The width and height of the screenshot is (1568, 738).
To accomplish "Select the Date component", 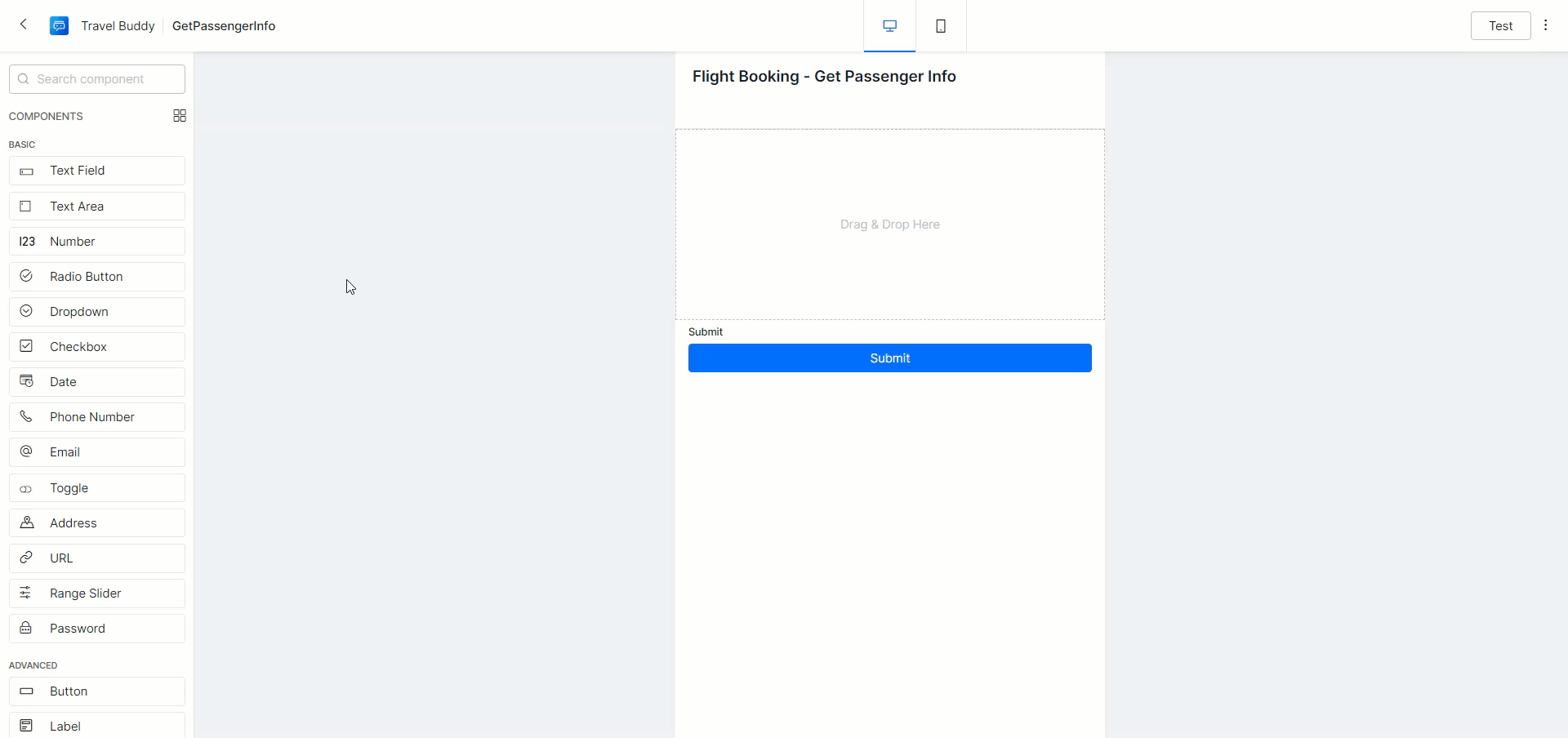I will pos(97,382).
